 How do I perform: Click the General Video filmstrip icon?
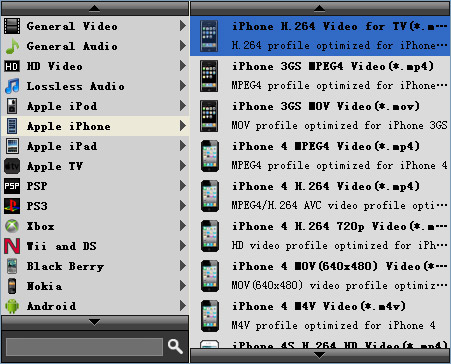pos(12,26)
